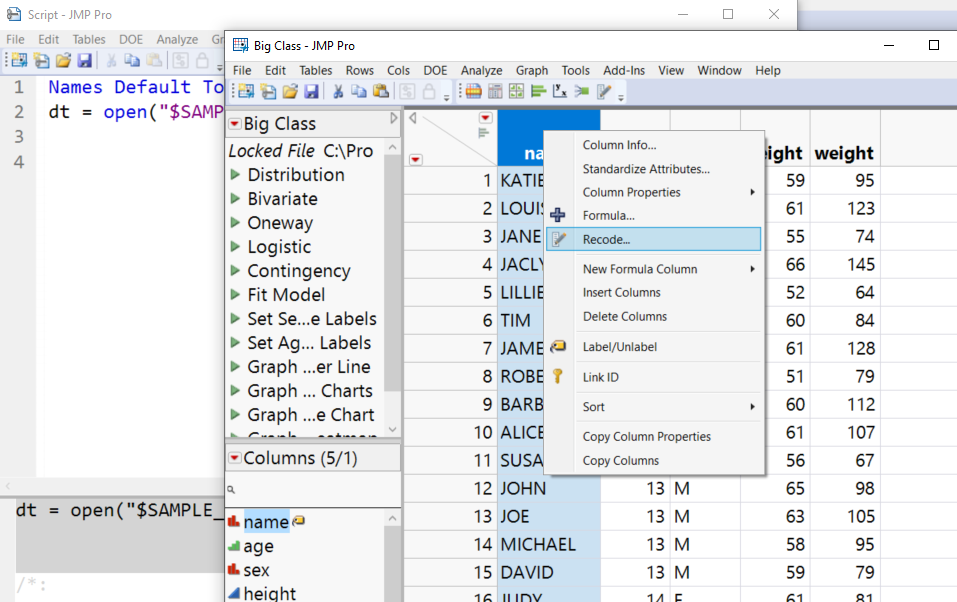This screenshot has height=602, width=957.
Task: Run the Oneway table script
Action: coord(235,222)
